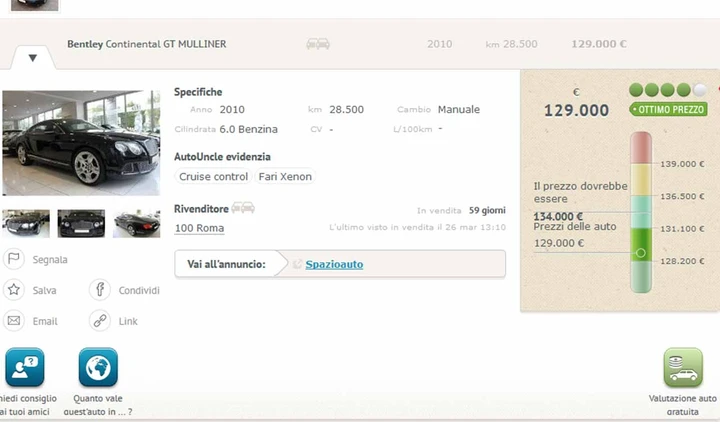Click Bentley Continental GT MULLINER title
The height and width of the screenshot is (422, 720).
(146, 44)
